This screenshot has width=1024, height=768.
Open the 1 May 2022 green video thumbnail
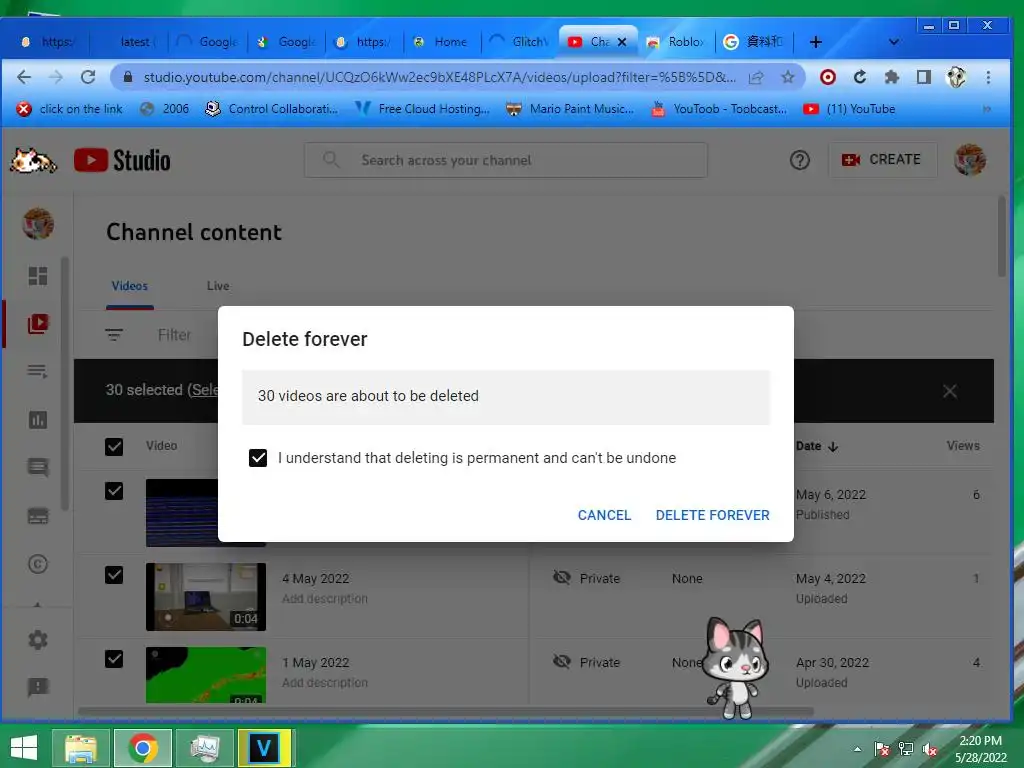[206, 675]
